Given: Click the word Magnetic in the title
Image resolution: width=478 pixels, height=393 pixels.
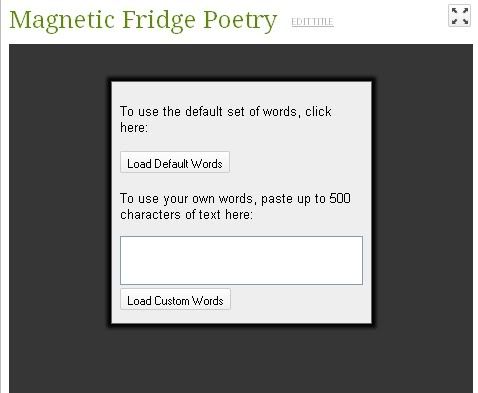Looking at the screenshot, I should pos(62,21).
